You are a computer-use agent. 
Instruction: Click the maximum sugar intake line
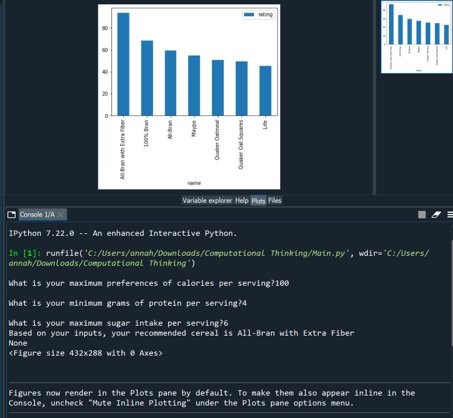click(118, 323)
